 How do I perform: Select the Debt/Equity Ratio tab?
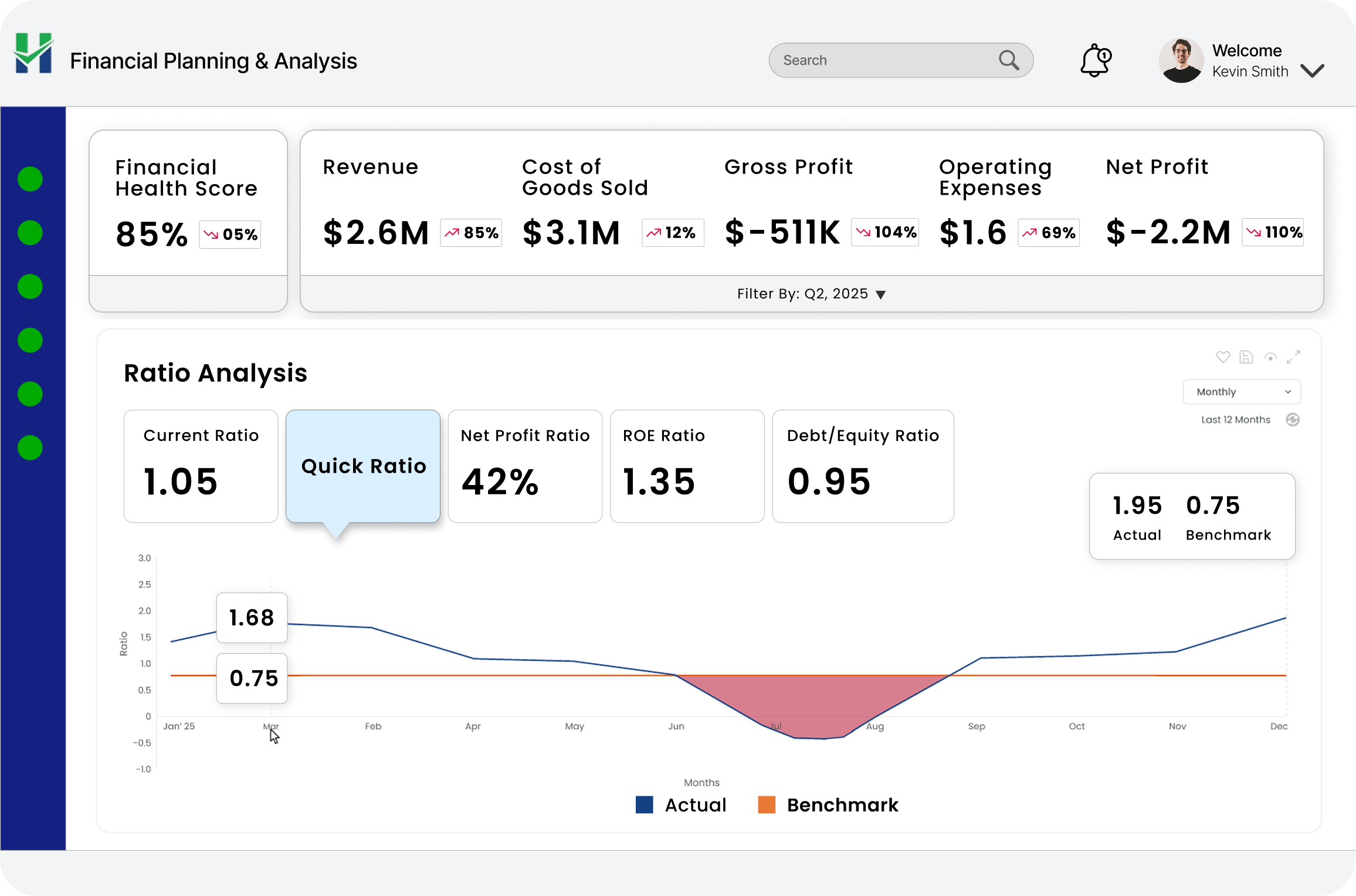(x=863, y=466)
